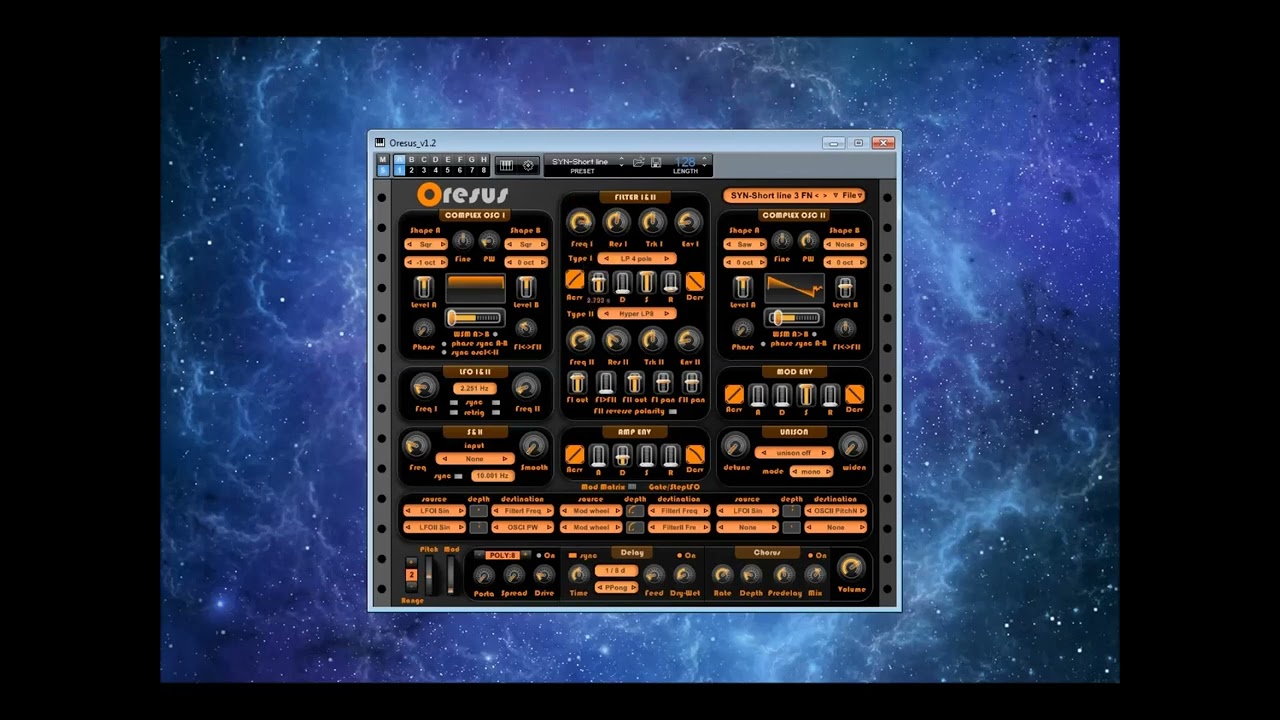Screen dimensions: 1280x720
Task: Change the unison off selector
Action: 794,453
